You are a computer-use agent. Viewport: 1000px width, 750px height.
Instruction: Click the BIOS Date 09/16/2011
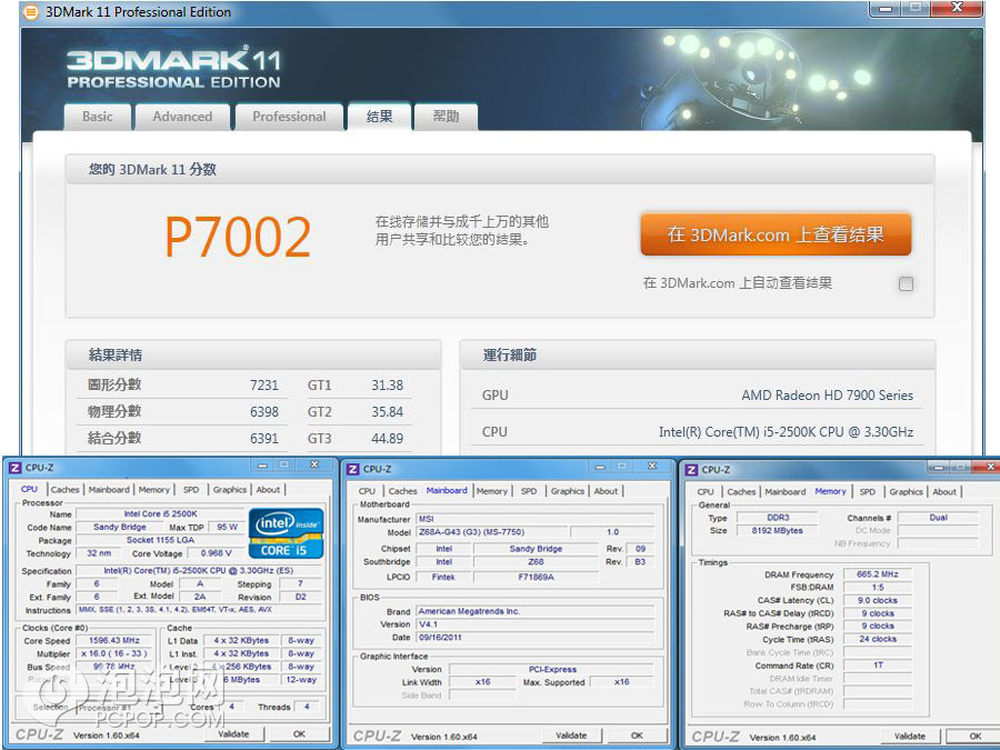coord(535,637)
